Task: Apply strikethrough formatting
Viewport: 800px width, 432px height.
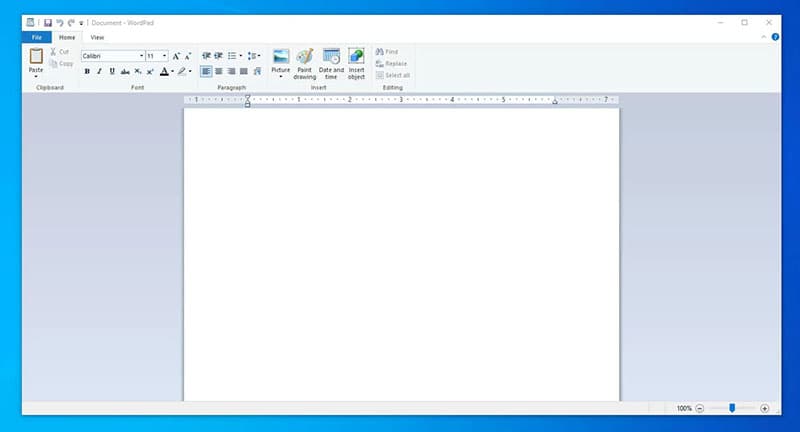Action: pos(124,72)
